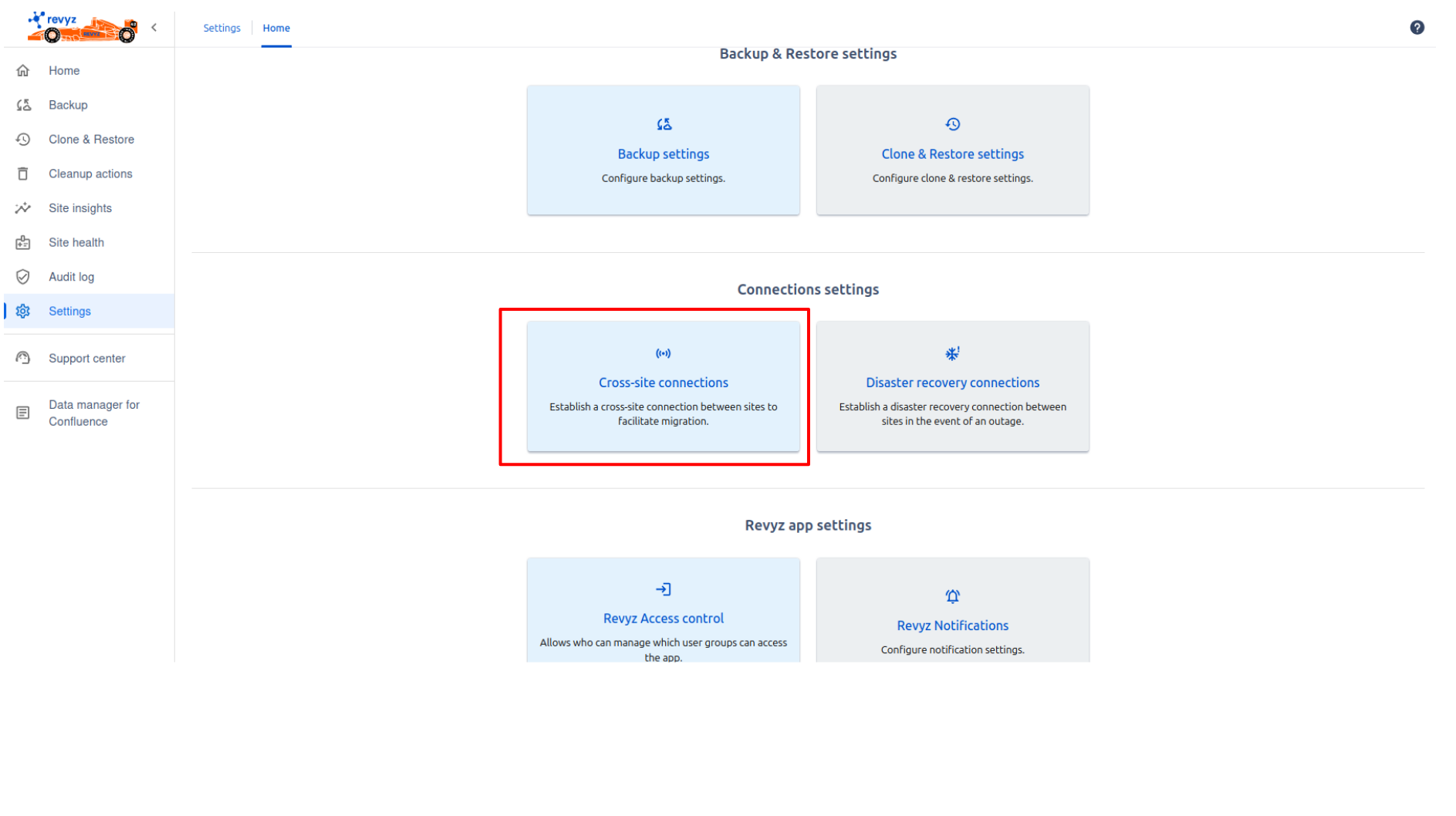The image size is (1456, 816).
Task: Open Home from the sidebar
Action: pos(64,71)
